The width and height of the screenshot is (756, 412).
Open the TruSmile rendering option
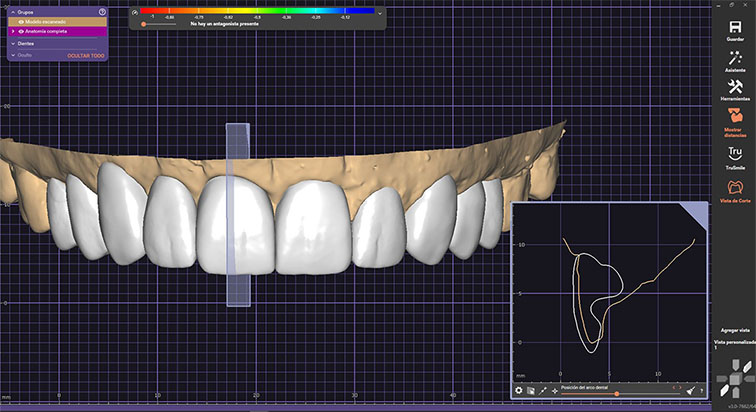[x=734, y=155]
